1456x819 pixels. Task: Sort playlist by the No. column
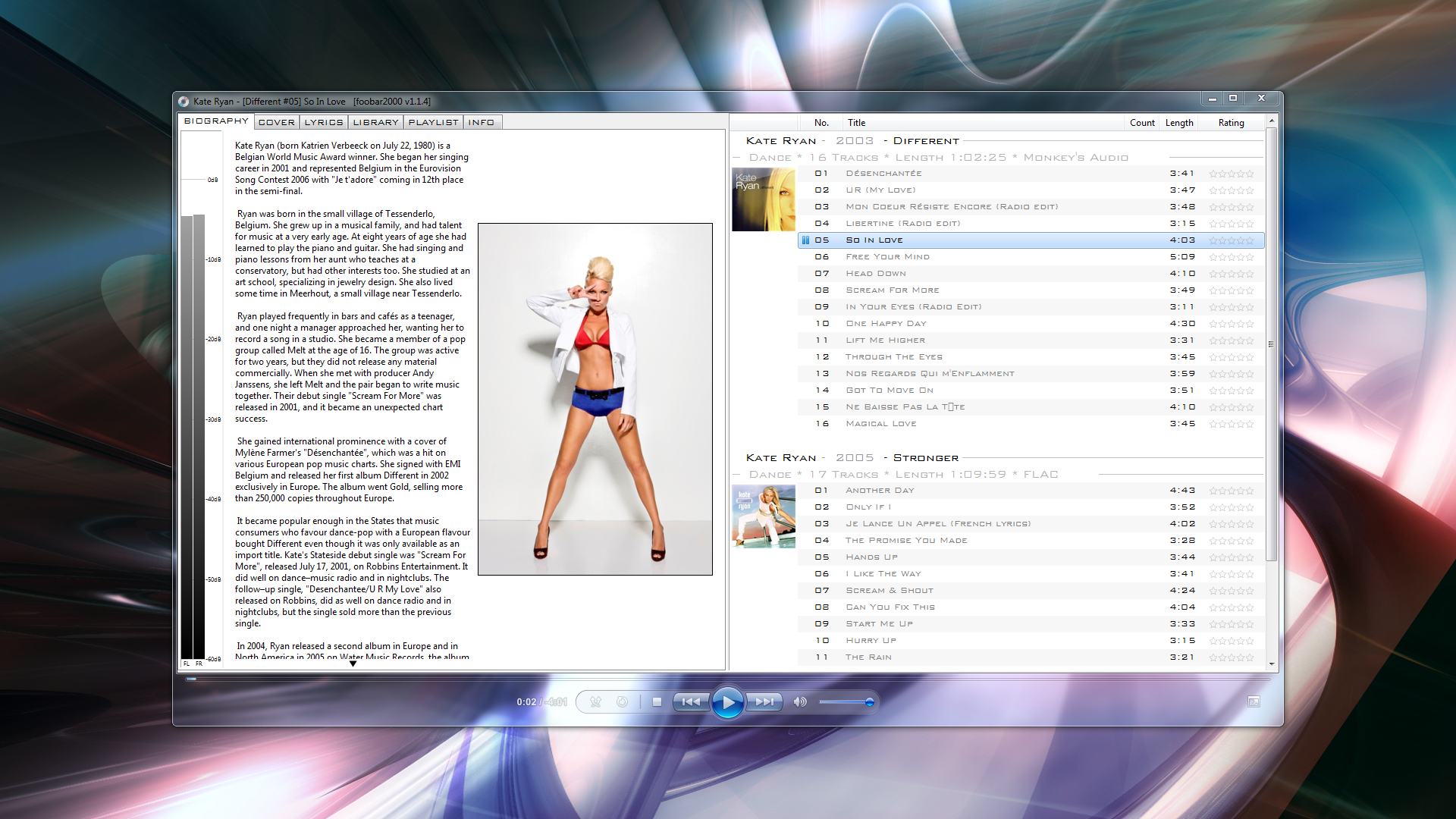tap(821, 123)
